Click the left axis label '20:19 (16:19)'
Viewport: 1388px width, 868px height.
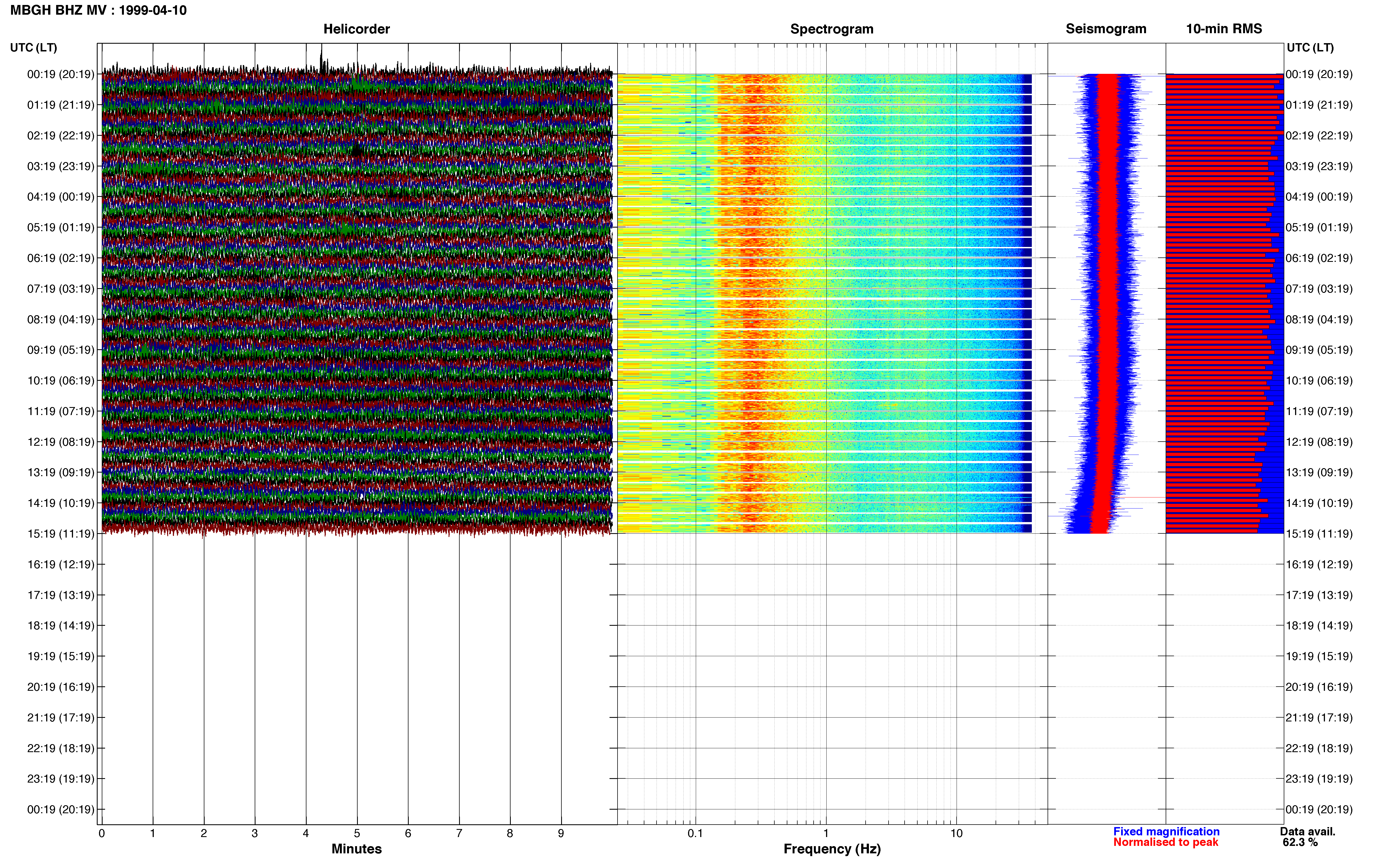point(61,687)
